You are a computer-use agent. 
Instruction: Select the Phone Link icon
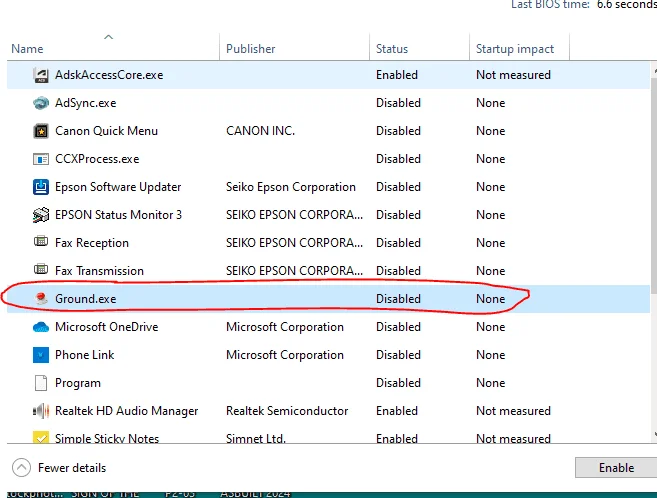tap(41, 355)
